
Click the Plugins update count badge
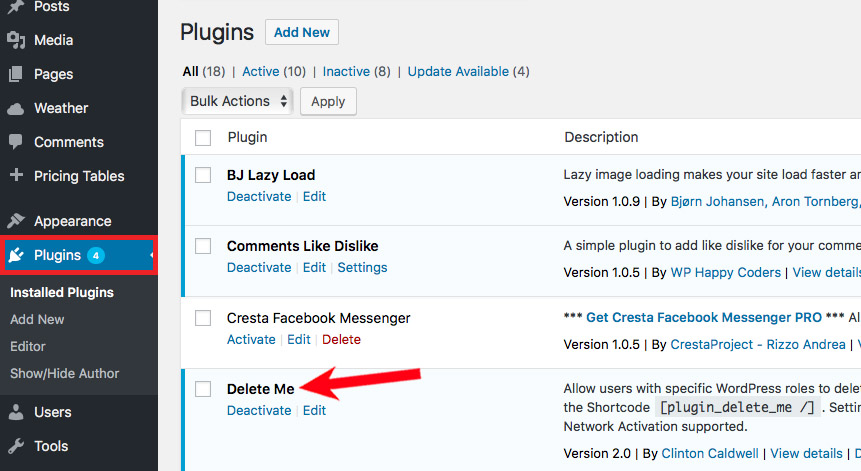[x=96, y=255]
